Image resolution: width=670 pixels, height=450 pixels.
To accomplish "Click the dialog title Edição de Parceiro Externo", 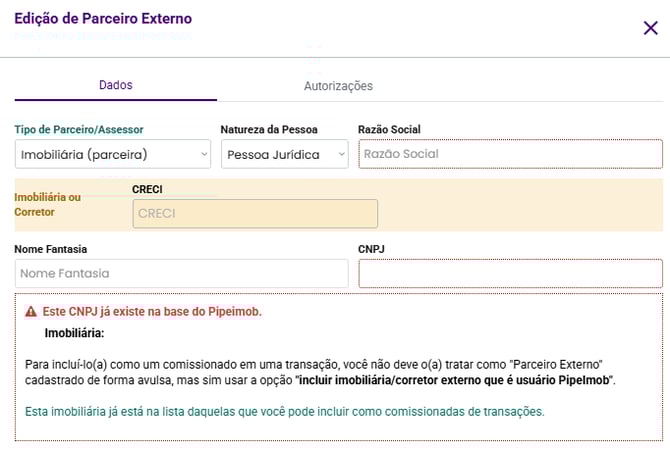I will 103,19.
